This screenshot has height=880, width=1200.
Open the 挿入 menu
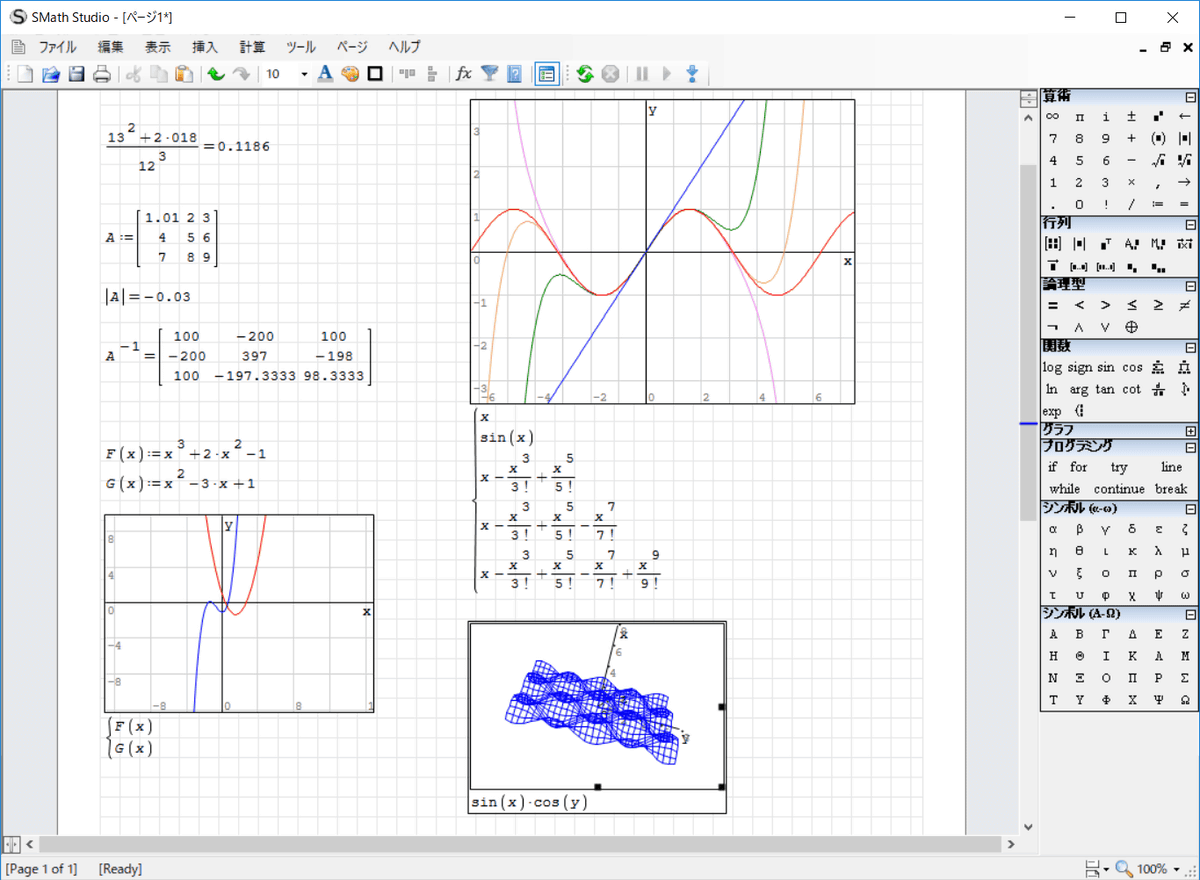205,47
